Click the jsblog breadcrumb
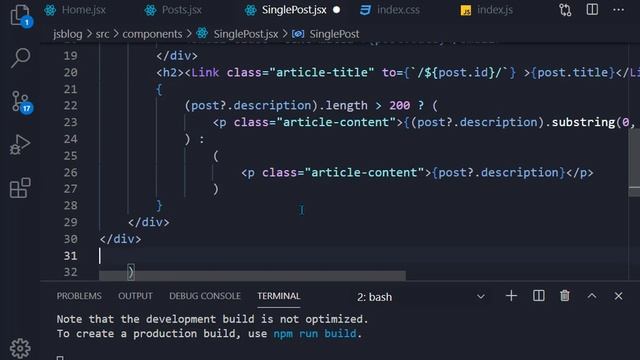This screenshot has width=640, height=360. (x=67, y=34)
